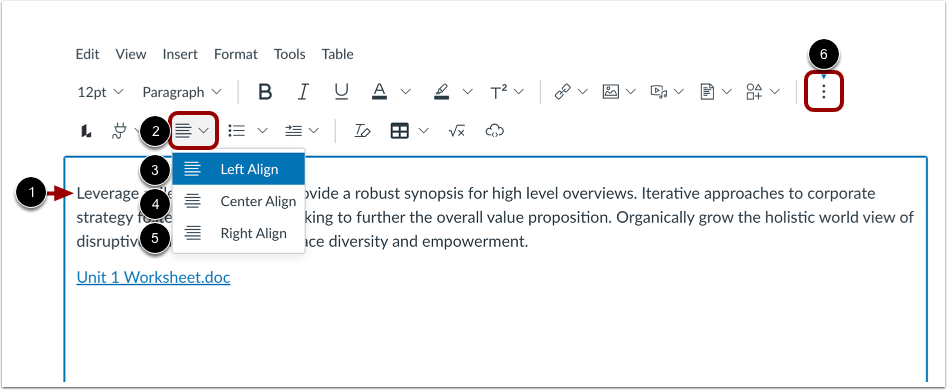Expand media options dropdown arrow
Viewport: 947px width, 390px height.
[679, 92]
